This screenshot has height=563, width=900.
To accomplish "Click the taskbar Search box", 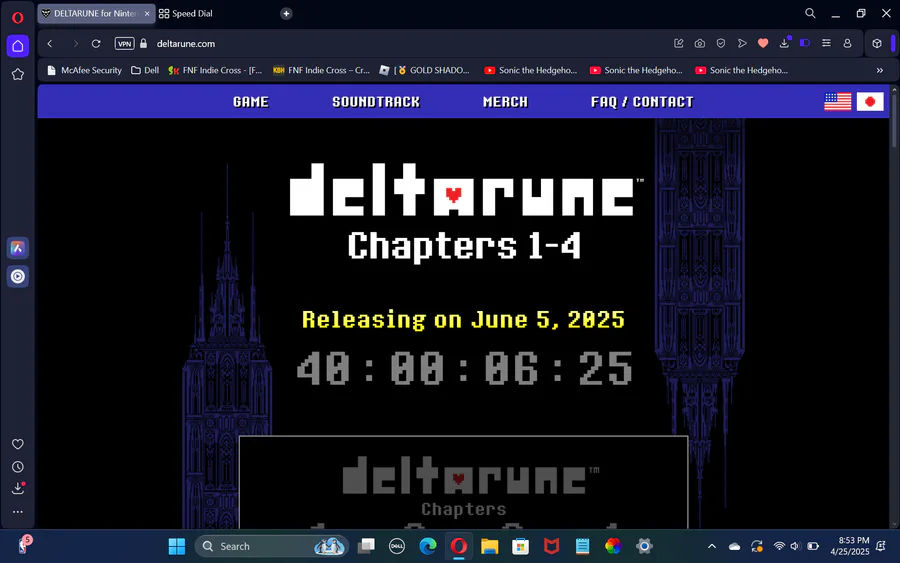I will tap(271, 546).
